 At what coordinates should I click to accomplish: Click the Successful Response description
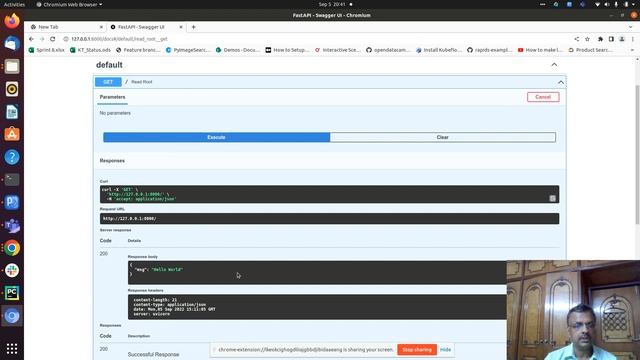pyautogui.click(x=153, y=354)
